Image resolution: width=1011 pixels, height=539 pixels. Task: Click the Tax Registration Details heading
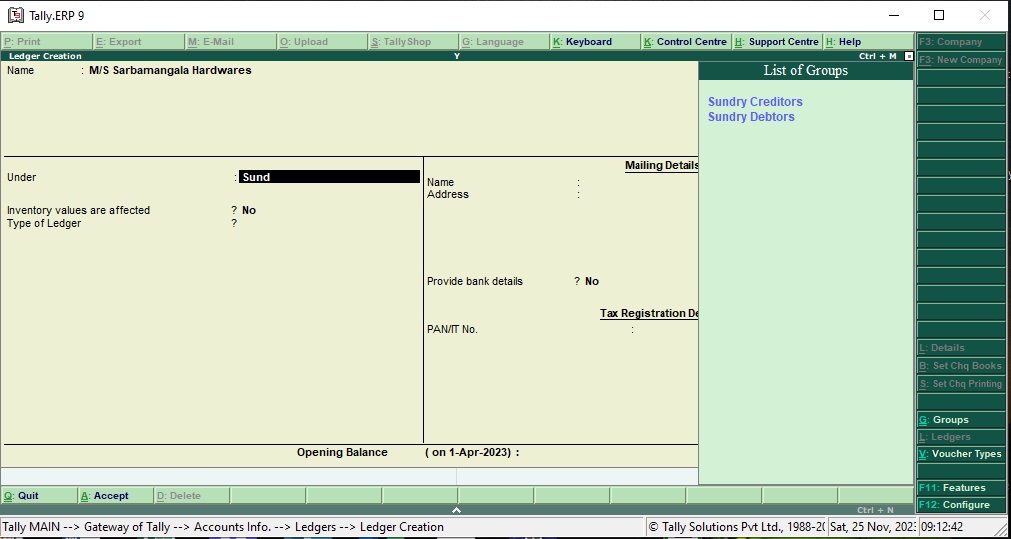pyautogui.click(x=649, y=313)
